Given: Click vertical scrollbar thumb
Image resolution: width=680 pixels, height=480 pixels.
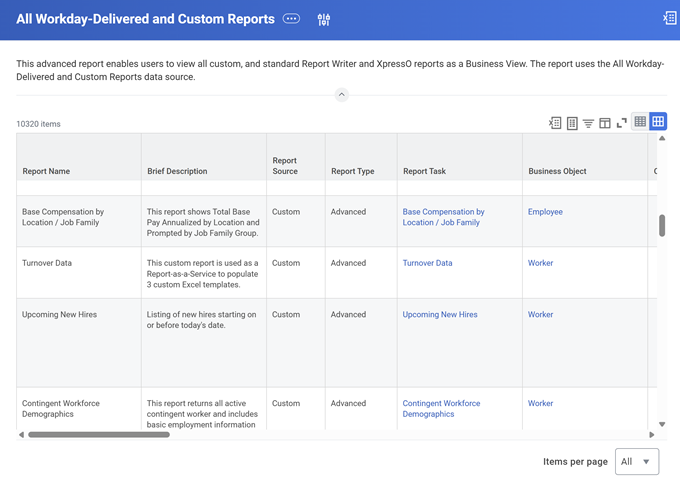Looking at the screenshot, I should [x=662, y=225].
